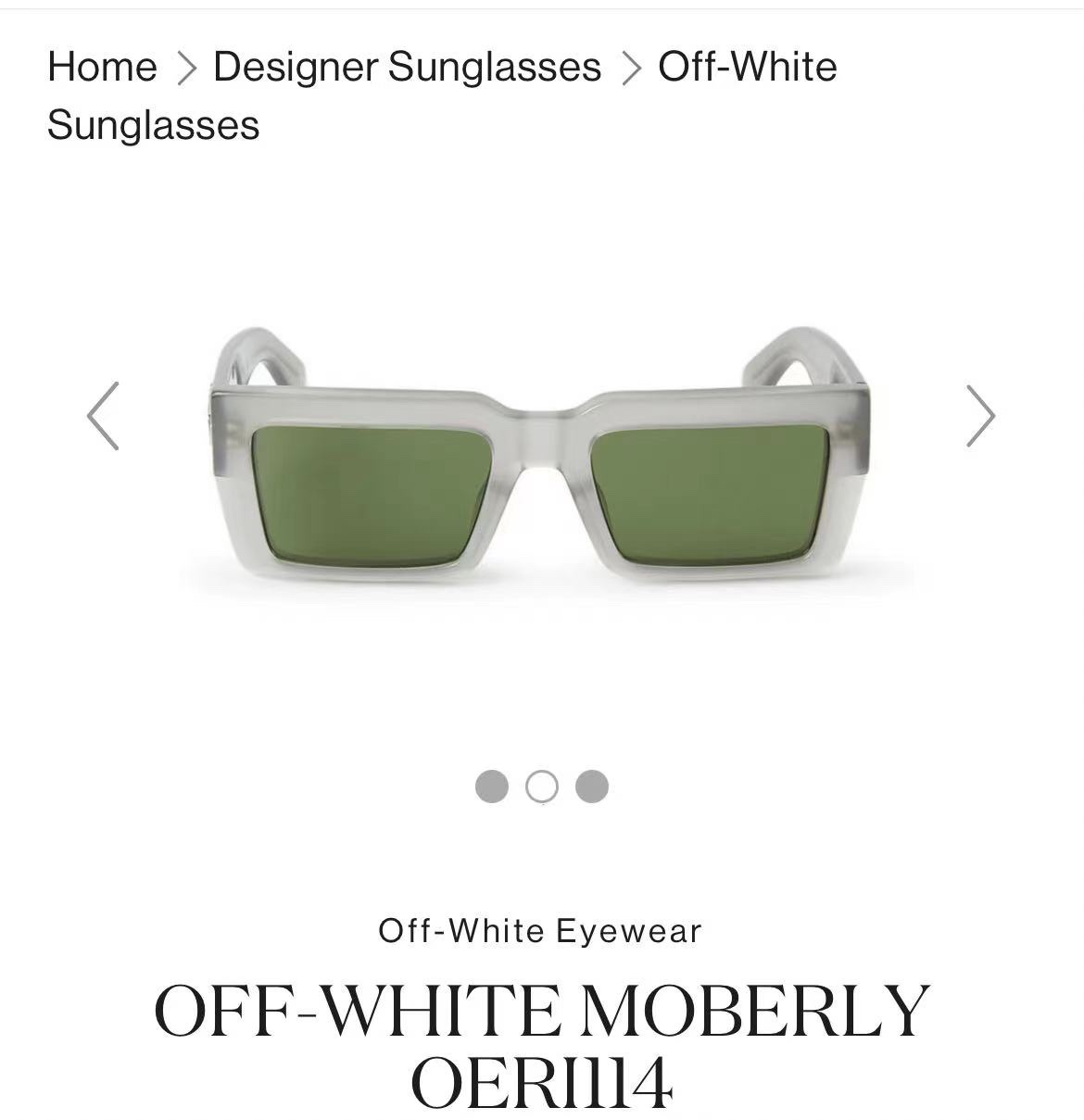The height and width of the screenshot is (1120, 1084).
Task: Click the chevron after Designer Sunglasses
Action: (631, 68)
